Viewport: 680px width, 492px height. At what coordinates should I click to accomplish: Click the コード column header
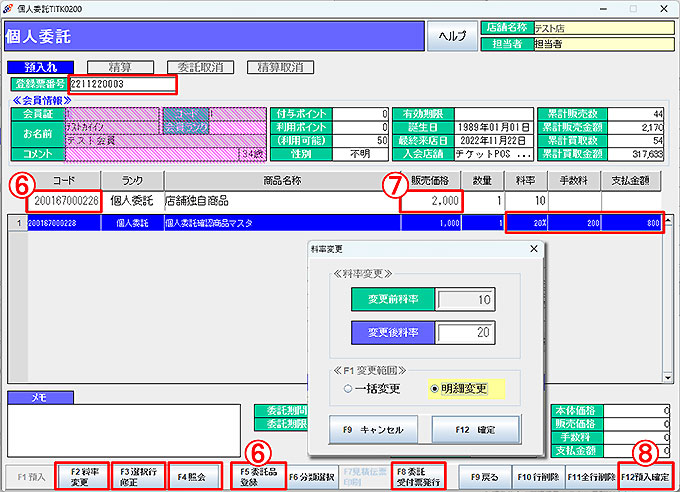pos(64,180)
